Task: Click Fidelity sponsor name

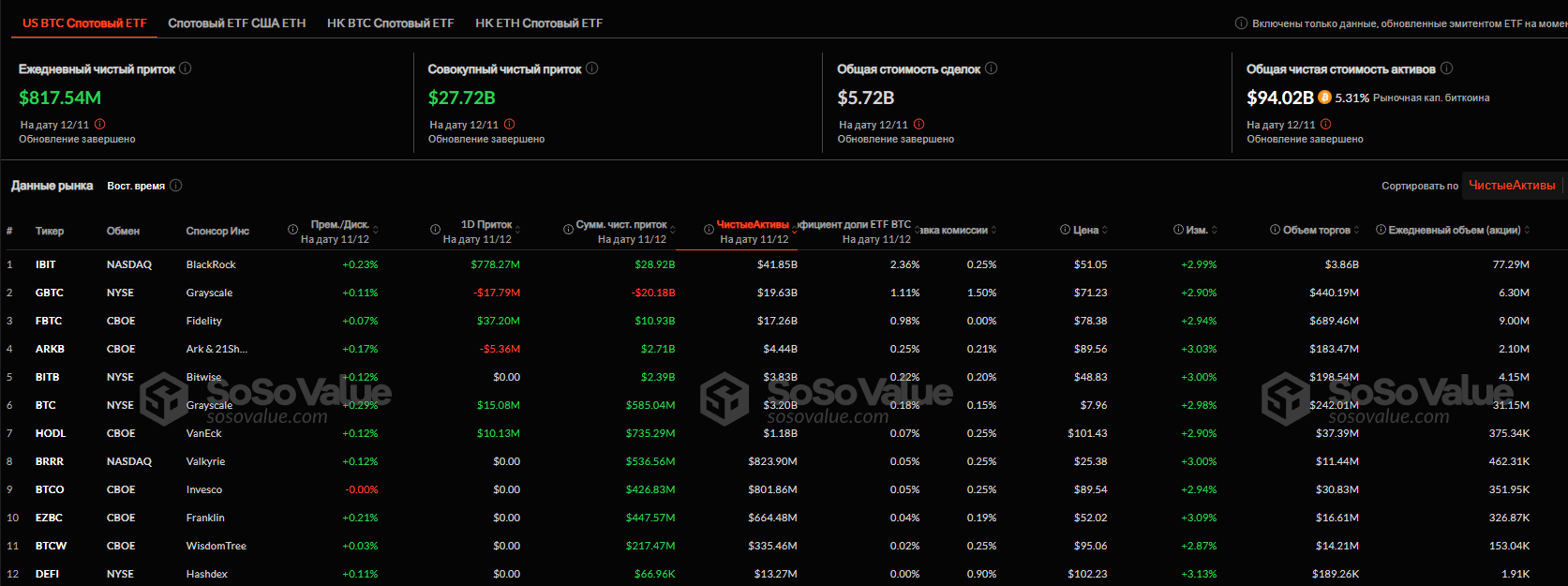Action: tap(204, 321)
